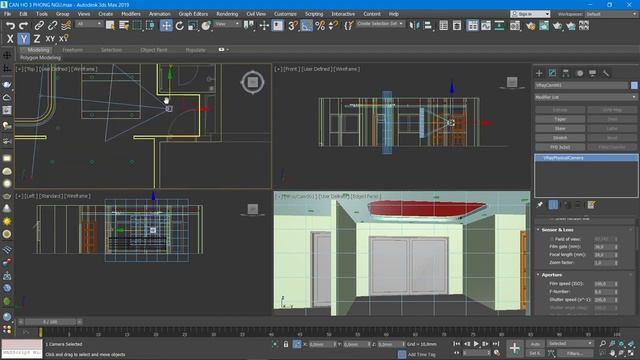
Task: Restrict transform to X axis
Action: [10, 39]
